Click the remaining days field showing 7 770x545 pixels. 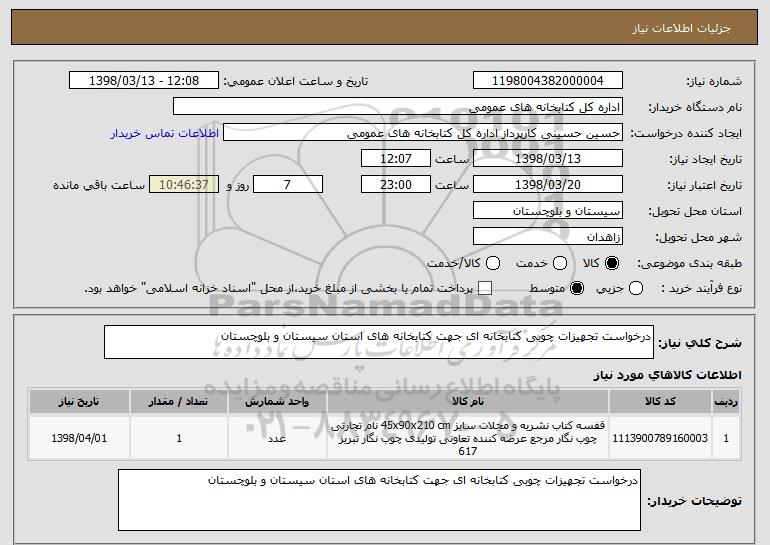click(289, 185)
